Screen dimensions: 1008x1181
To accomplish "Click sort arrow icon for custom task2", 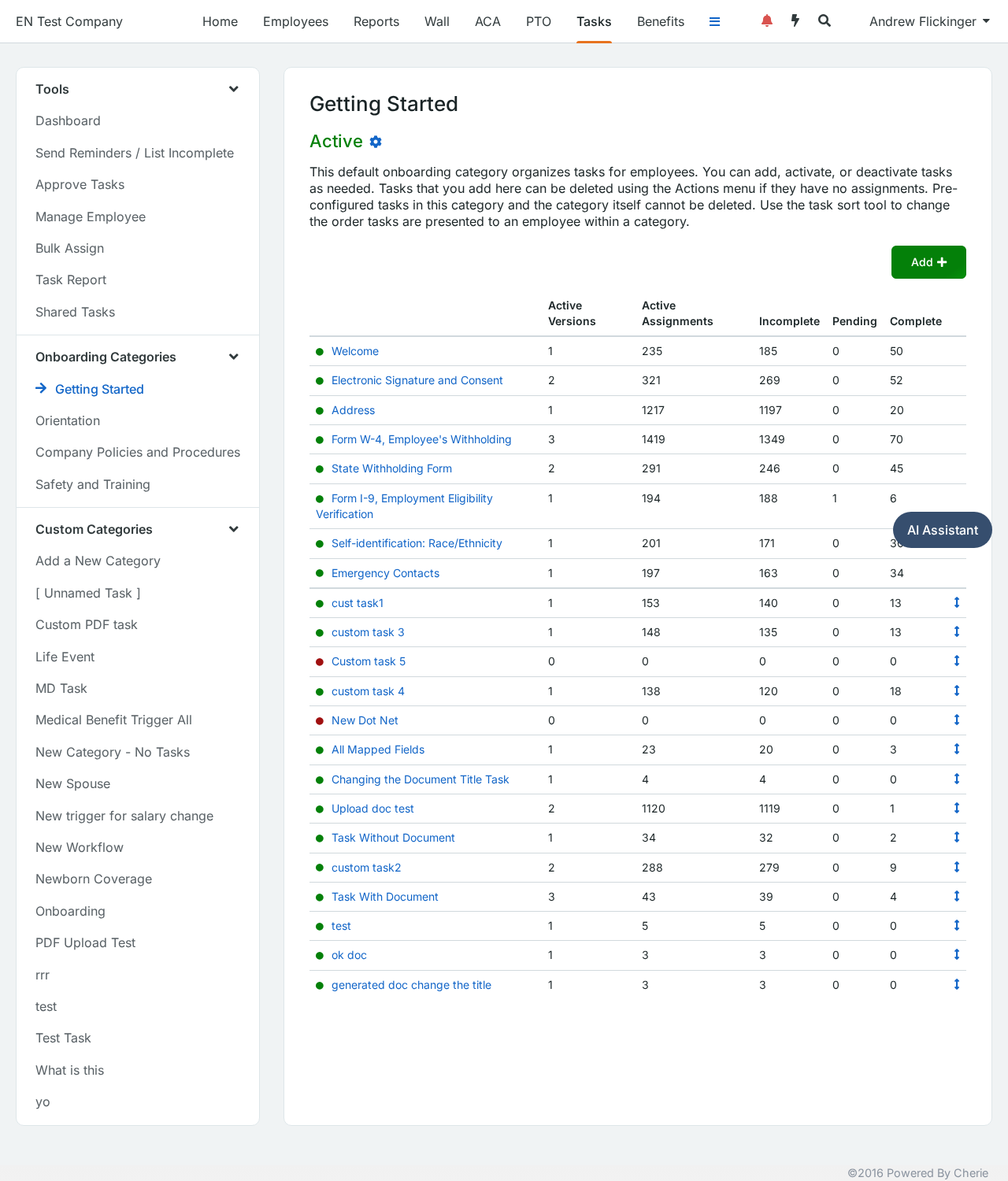I will pyautogui.click(x=957, y=867).
